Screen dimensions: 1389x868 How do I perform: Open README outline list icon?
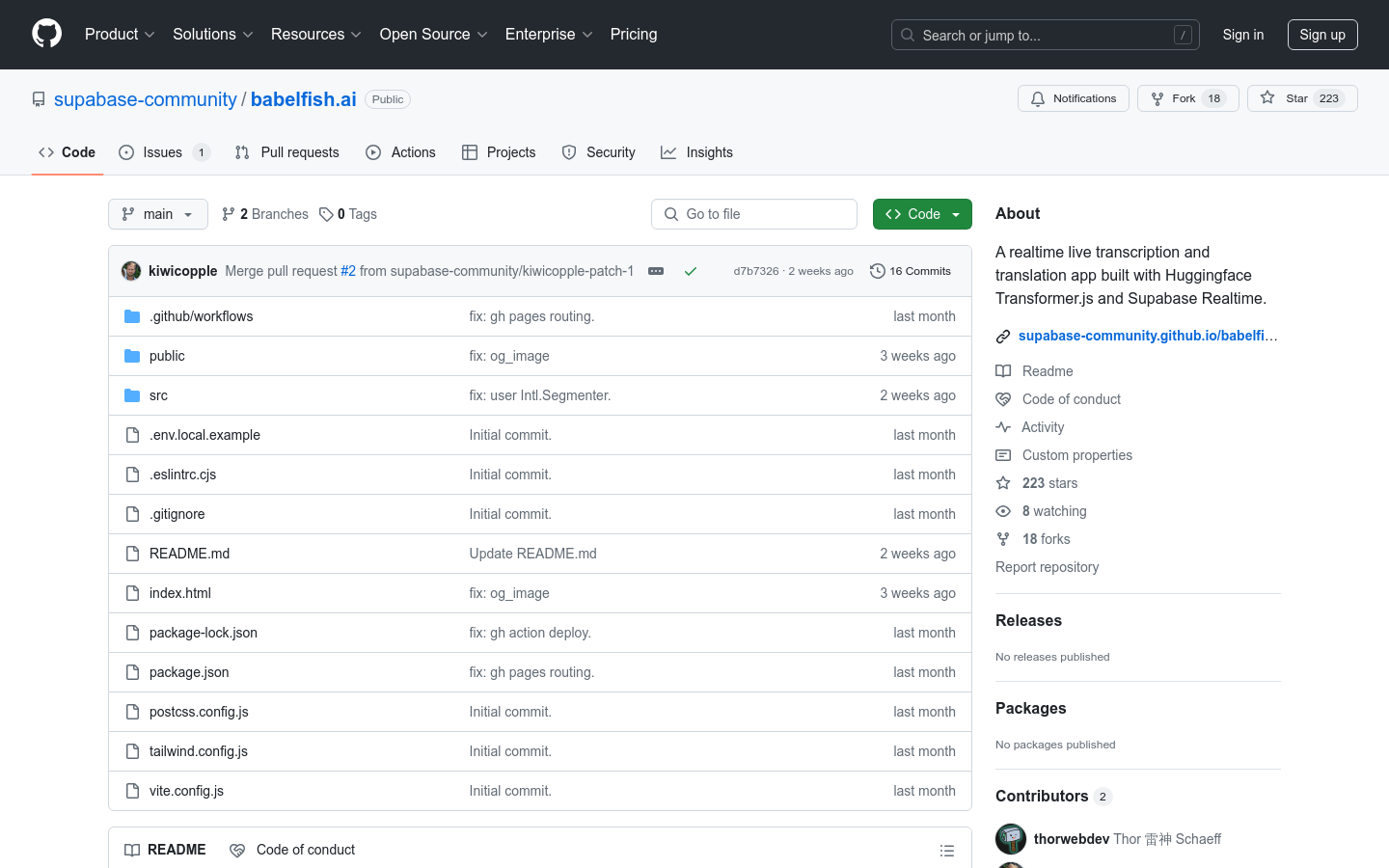pyautogui.click(x=947, y=850)
